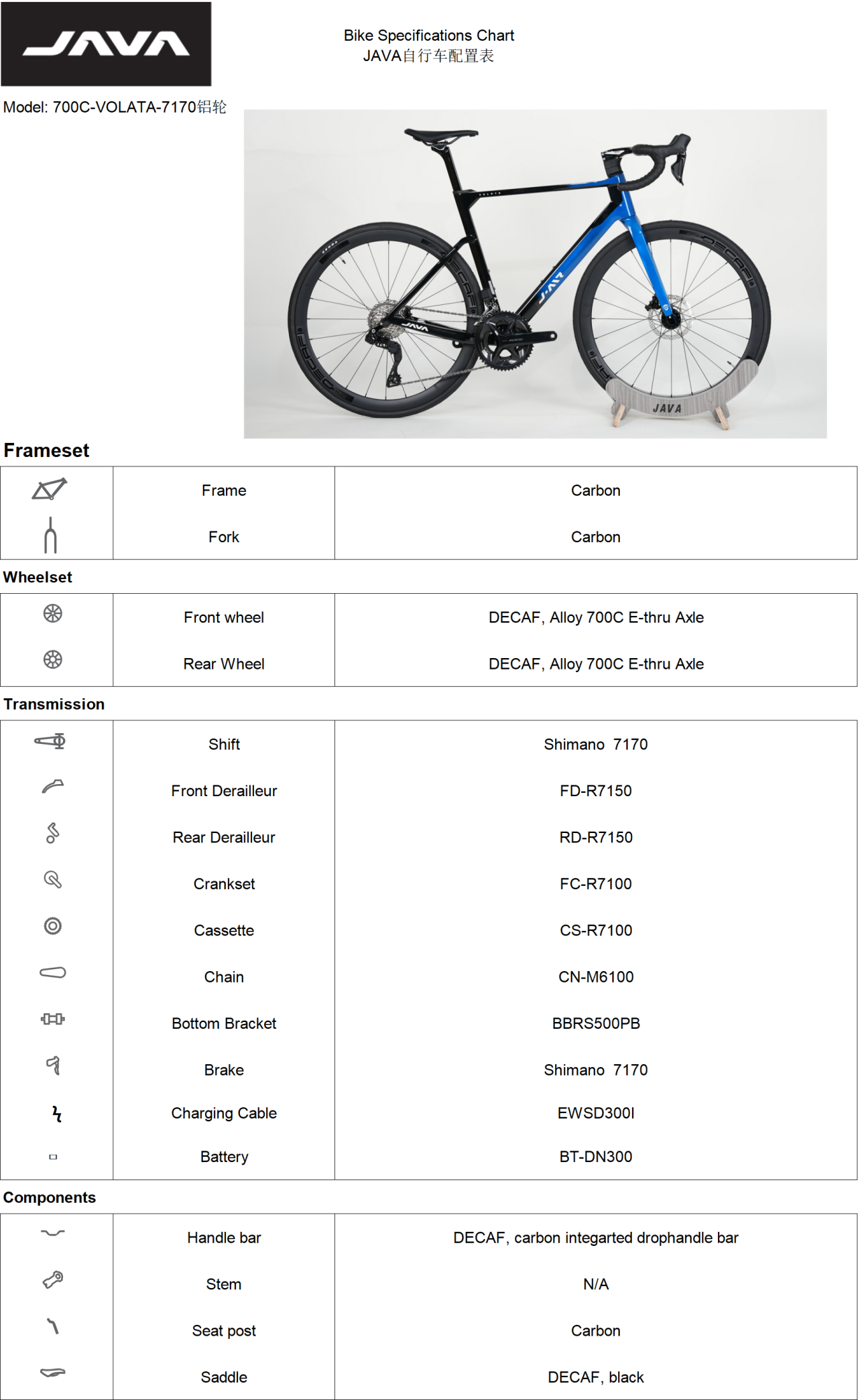
Task: Click the FD-R7150 front derailleur value
Action: click(x=595, y=791)
